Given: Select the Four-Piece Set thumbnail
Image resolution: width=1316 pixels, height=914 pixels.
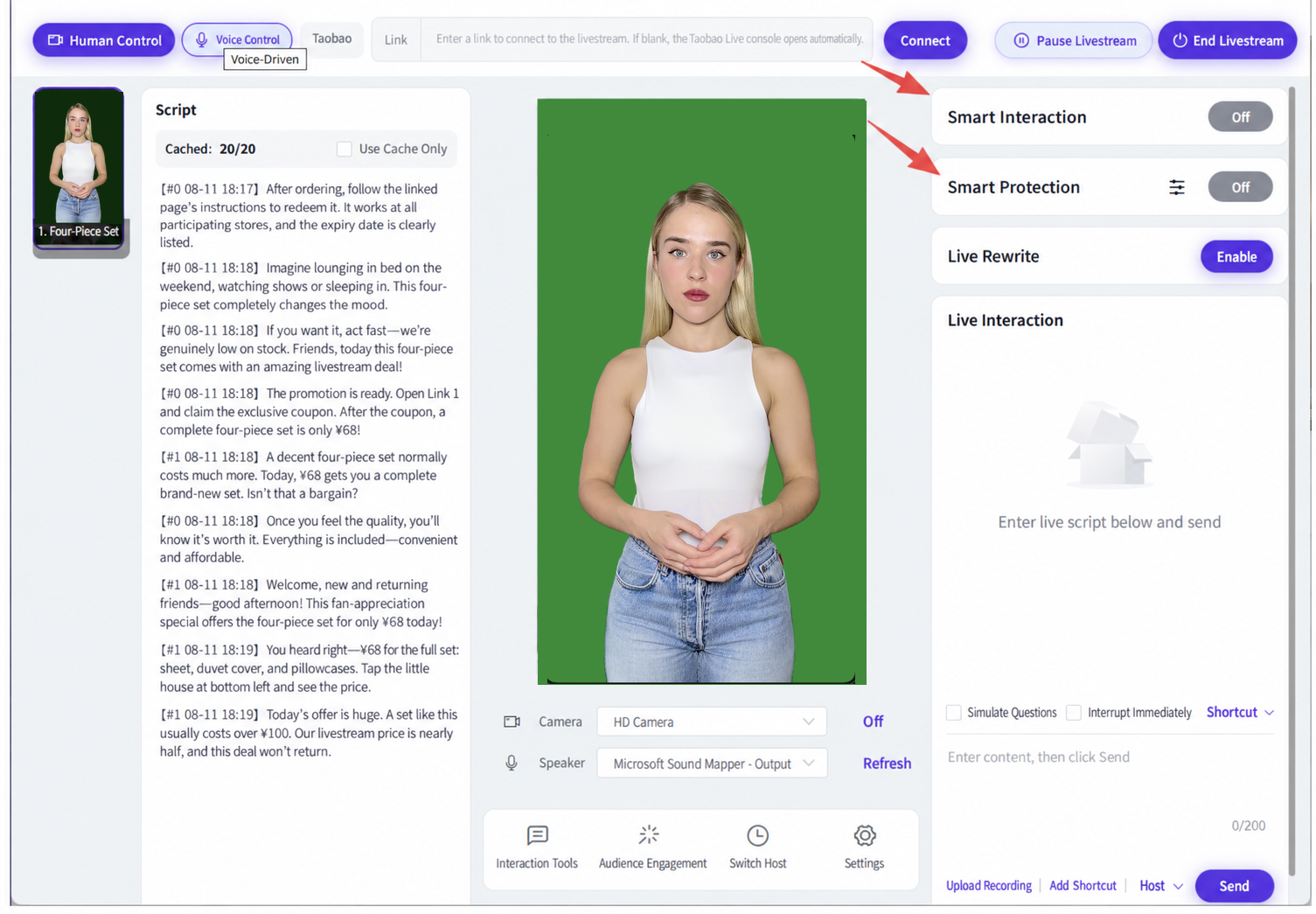Looking at the screenshot, I should point(79,168).
